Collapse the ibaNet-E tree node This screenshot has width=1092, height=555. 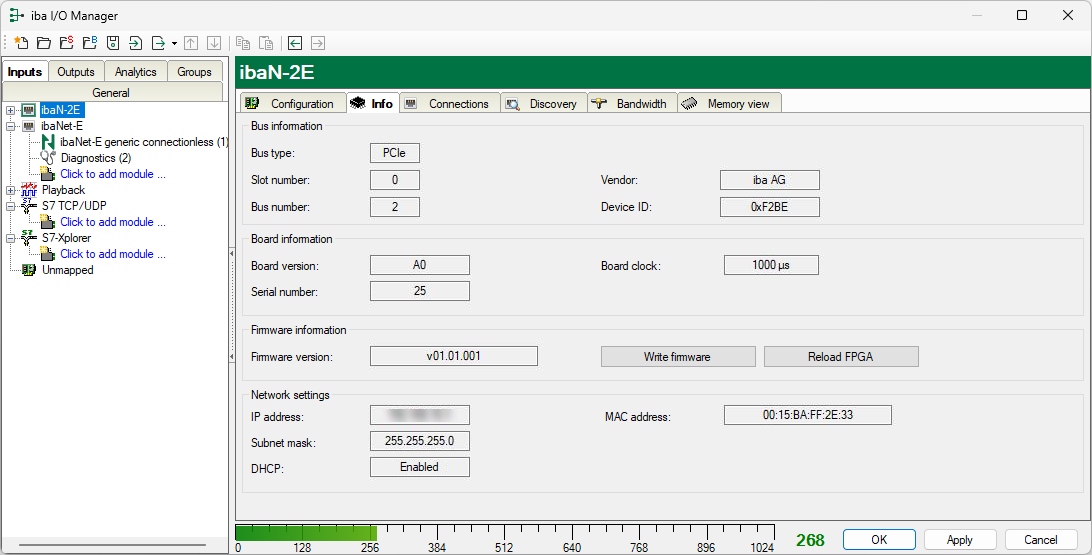10,126
